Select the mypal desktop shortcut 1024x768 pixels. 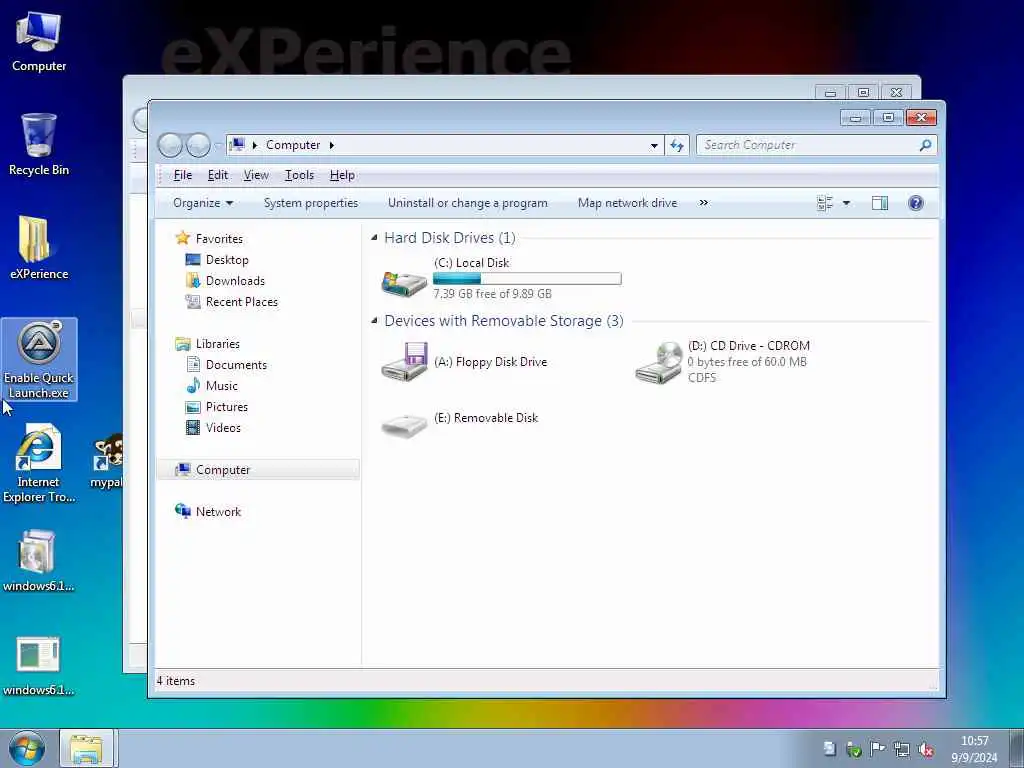[107, 462]
